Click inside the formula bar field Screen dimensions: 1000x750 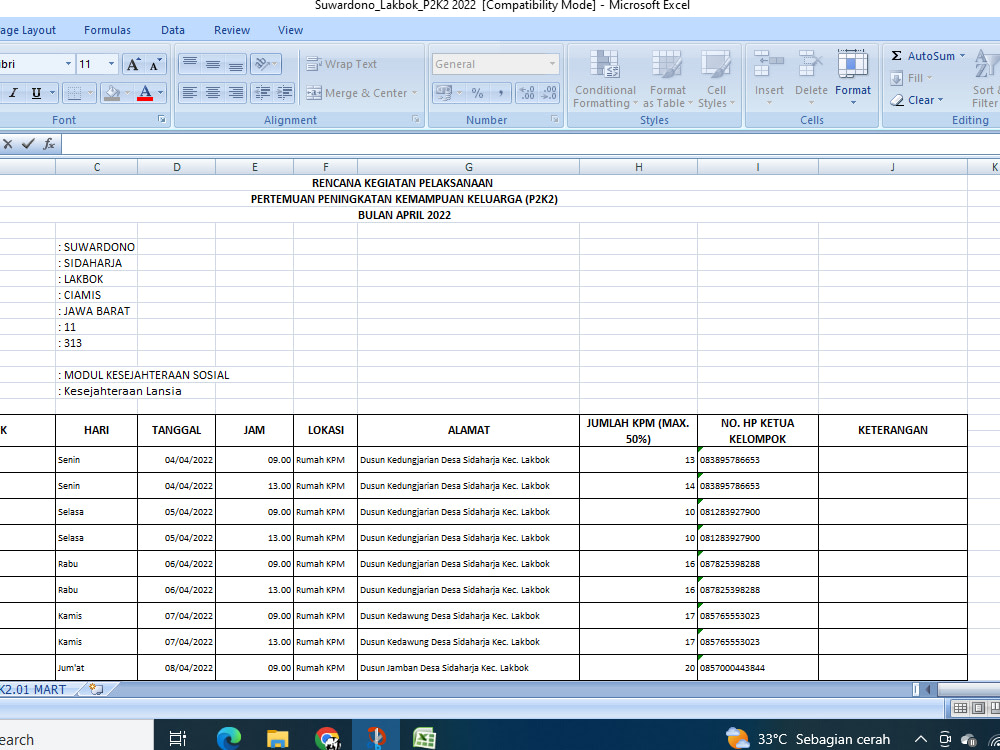click(531, 144)
